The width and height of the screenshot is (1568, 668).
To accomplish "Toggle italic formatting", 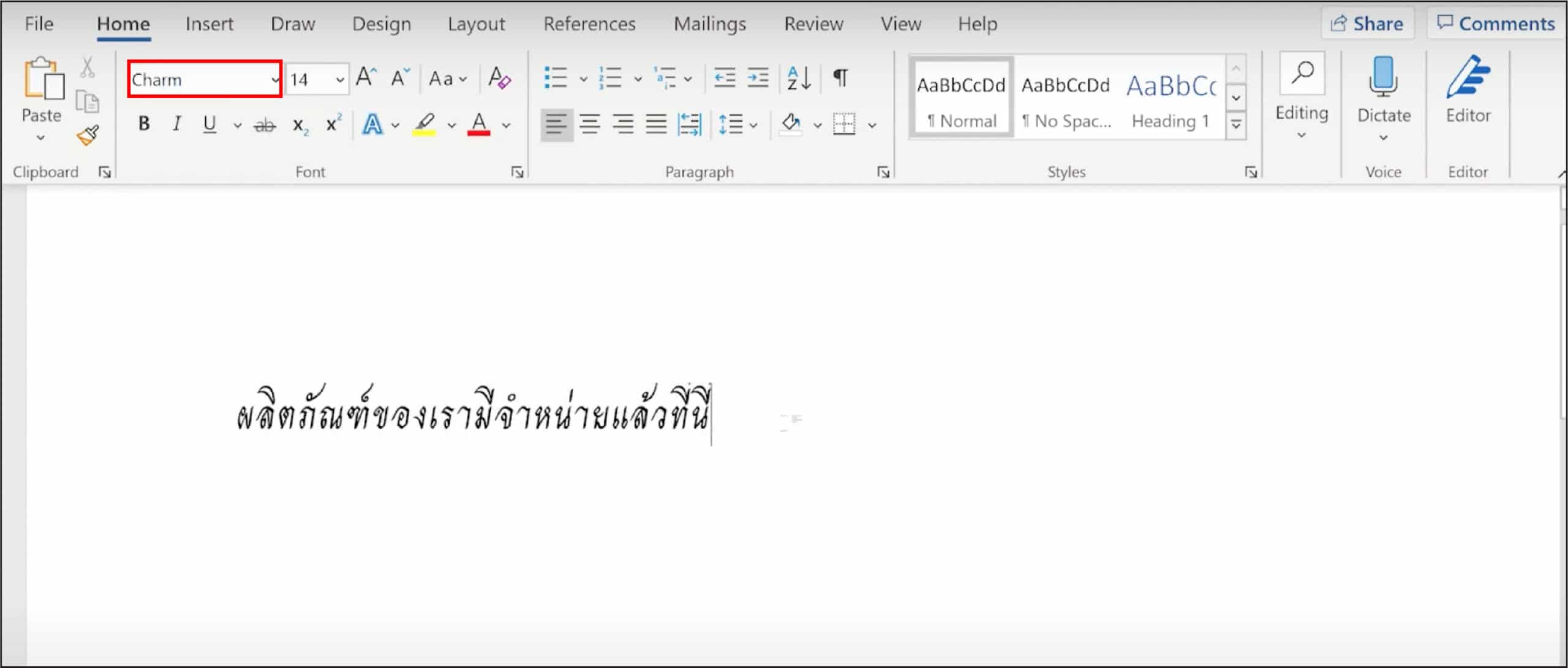I will pos(177,124).
